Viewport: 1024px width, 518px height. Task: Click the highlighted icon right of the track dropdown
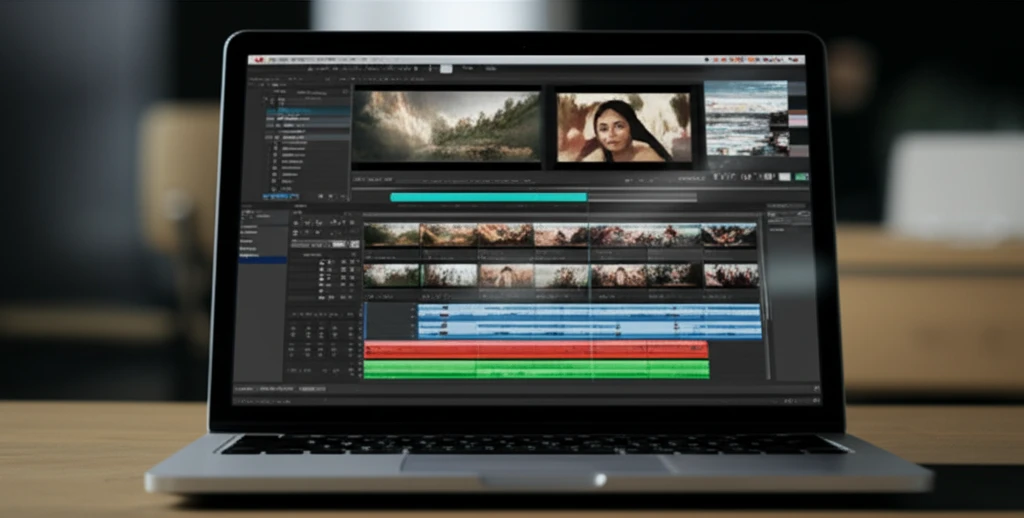tap(353, 244)
